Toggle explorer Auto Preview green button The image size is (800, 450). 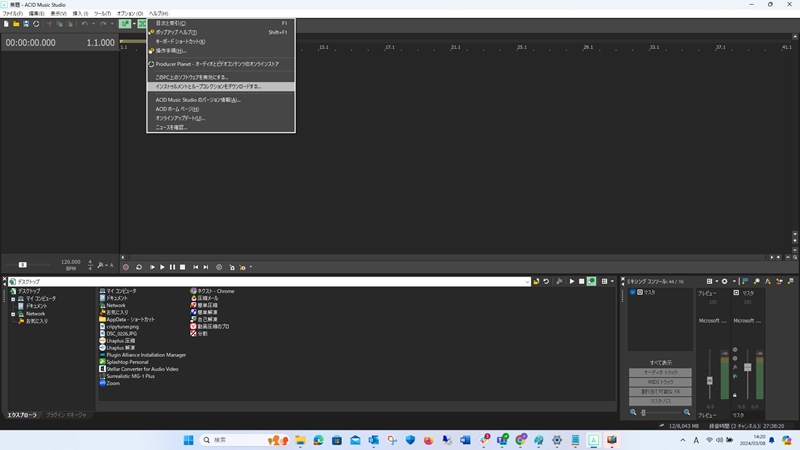591,282
